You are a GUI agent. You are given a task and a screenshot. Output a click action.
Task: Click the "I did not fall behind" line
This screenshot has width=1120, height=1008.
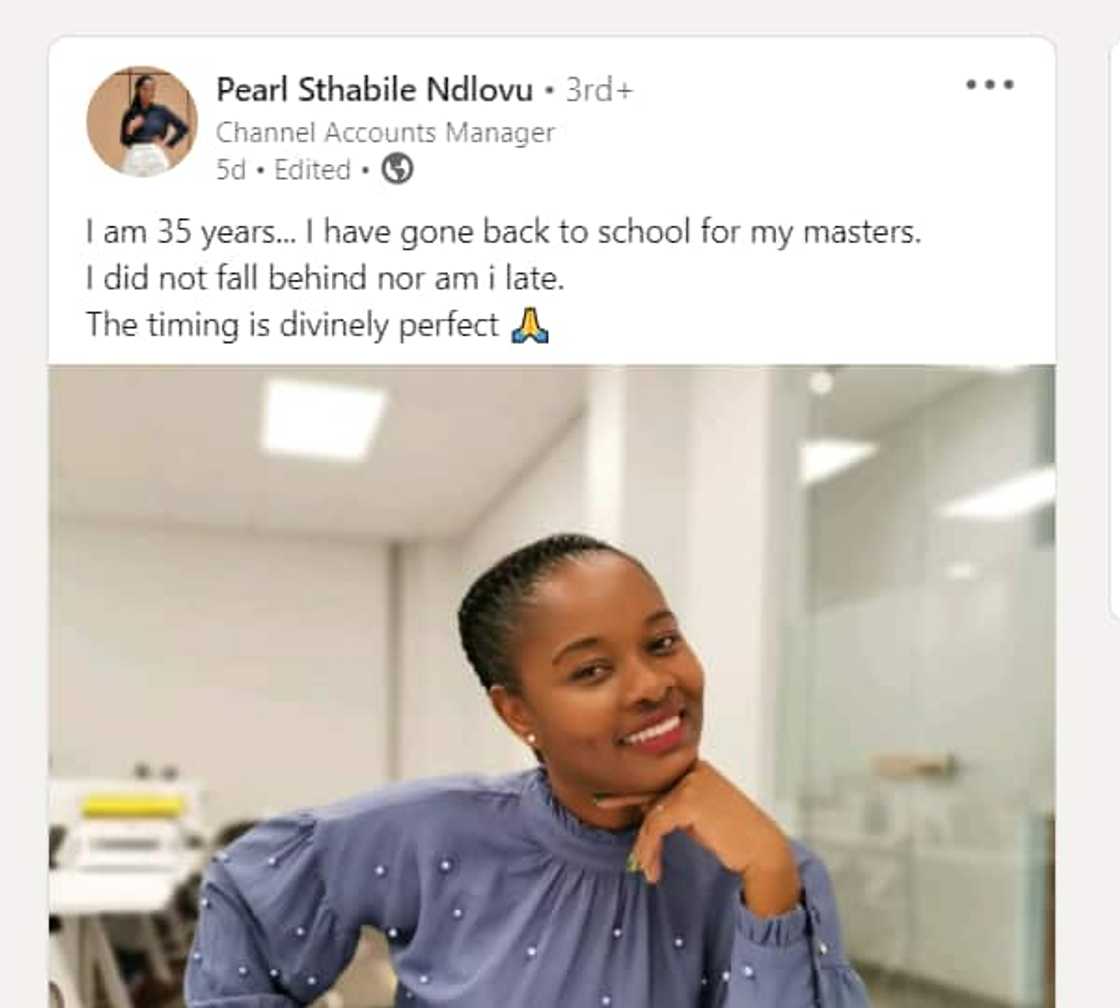click(x=325, y=279)
